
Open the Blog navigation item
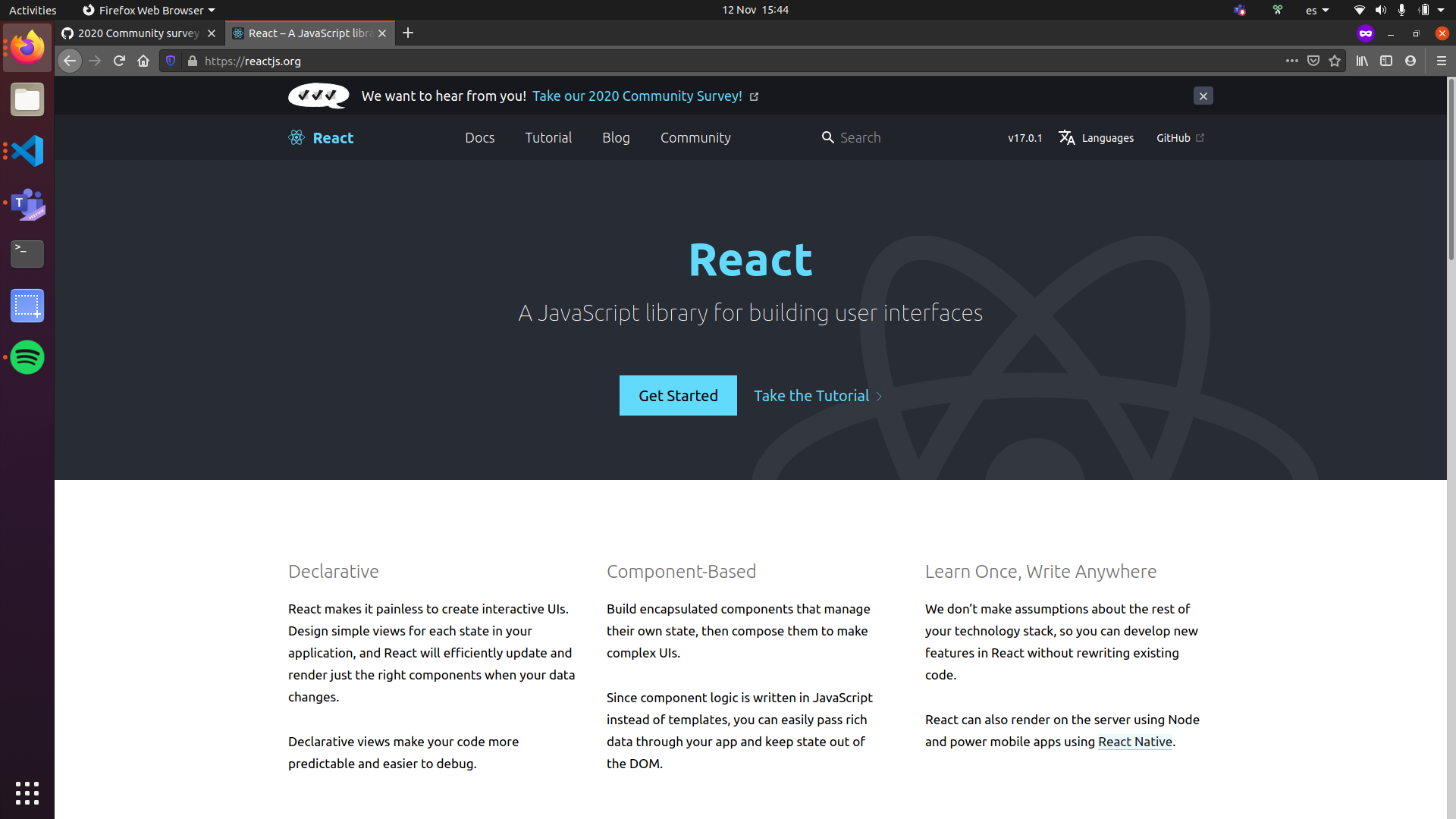click(616, 137)
